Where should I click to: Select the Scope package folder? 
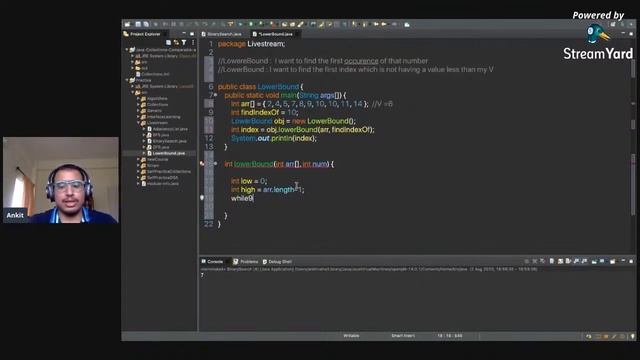153,165
